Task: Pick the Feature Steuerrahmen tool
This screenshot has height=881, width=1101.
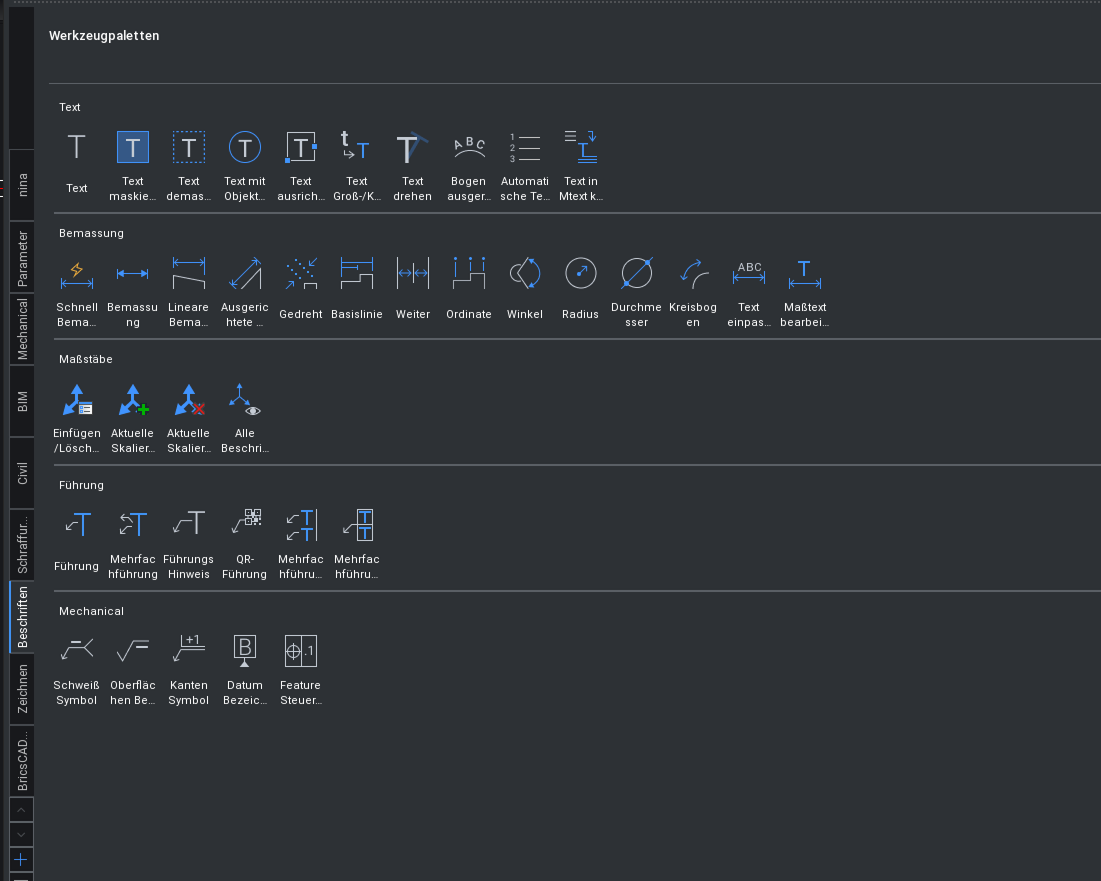Action: pyautogui.click(x=301, y=669)
